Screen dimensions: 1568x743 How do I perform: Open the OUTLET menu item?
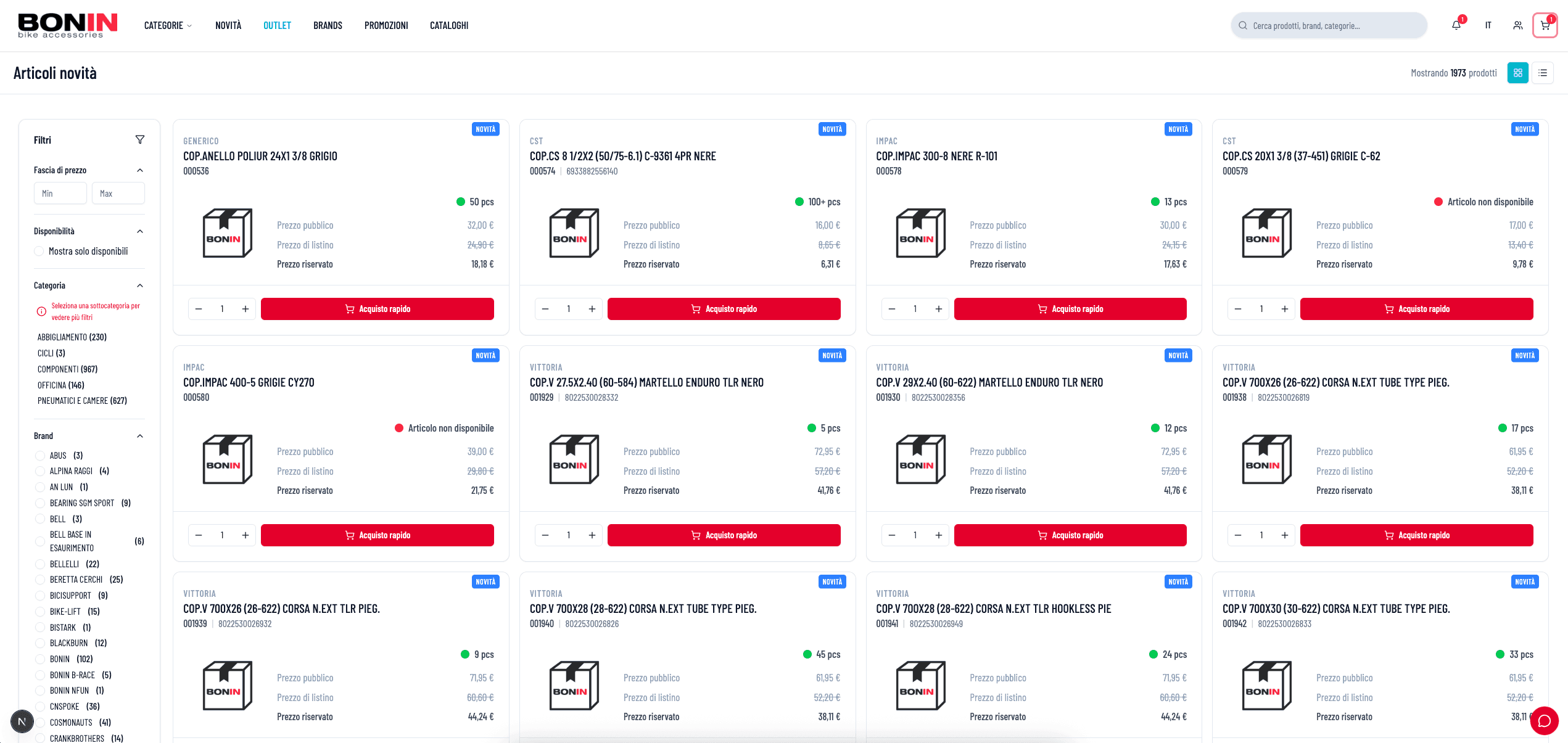pyautogui.click(x=277, y=25)
